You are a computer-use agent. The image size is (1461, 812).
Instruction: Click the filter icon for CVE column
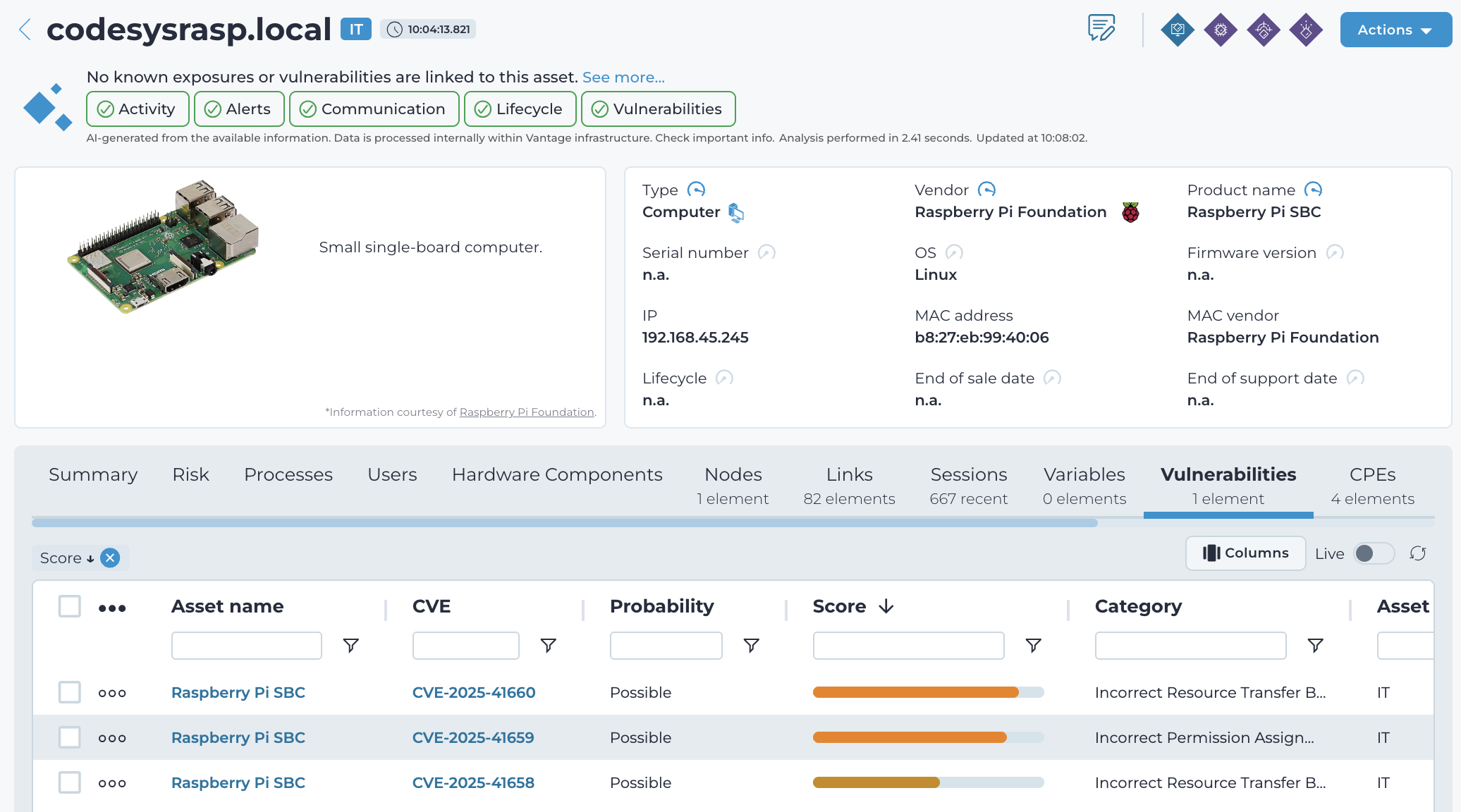pos(548,645)
